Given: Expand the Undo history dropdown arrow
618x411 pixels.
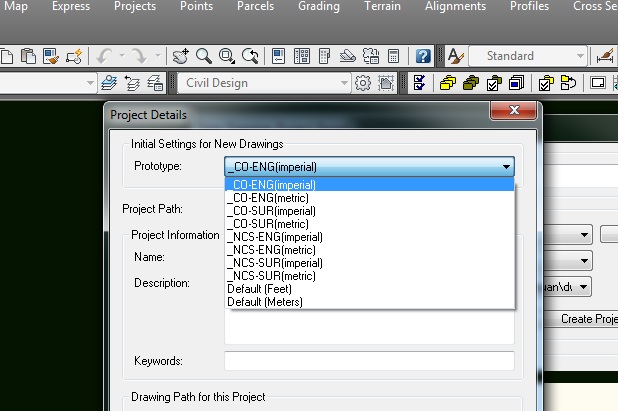Looking at the screenshot, I should [x=122, y=56].
